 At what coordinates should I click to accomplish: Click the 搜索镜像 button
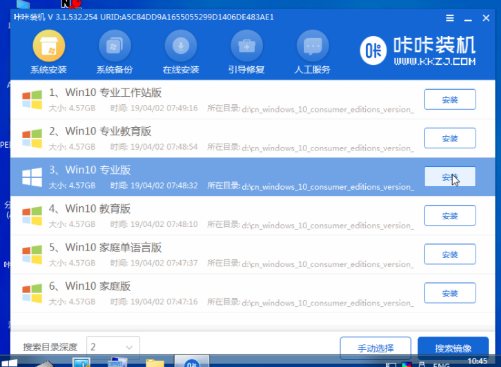(453, 348)
